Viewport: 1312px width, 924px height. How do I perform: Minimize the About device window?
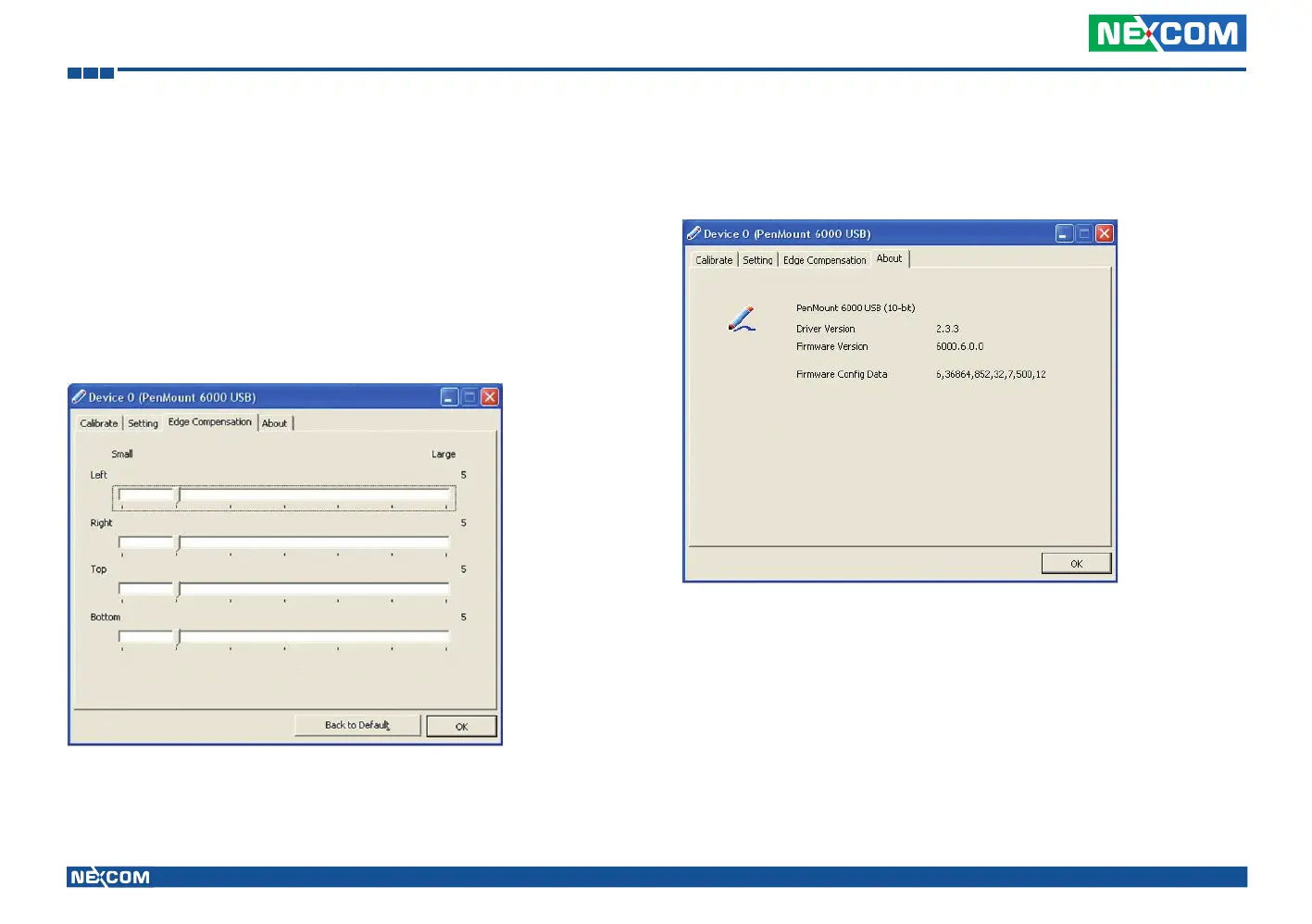pos(1064,234)
